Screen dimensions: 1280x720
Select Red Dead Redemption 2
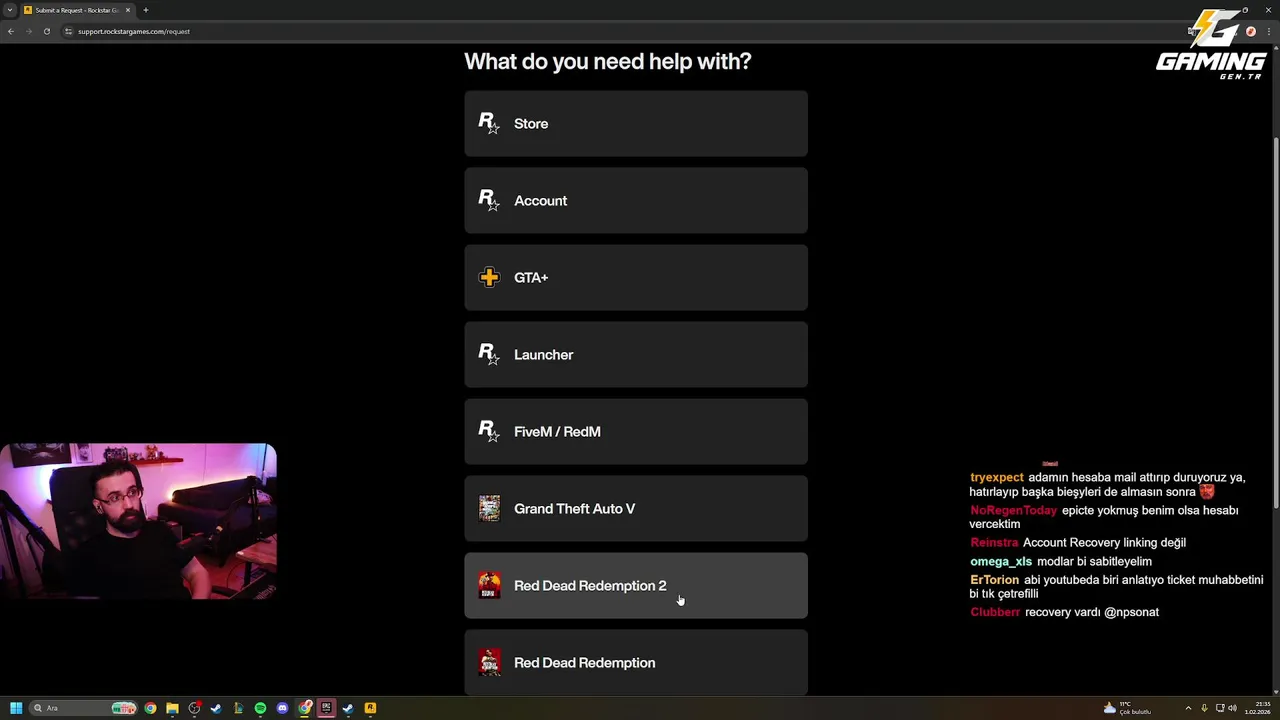636,585
